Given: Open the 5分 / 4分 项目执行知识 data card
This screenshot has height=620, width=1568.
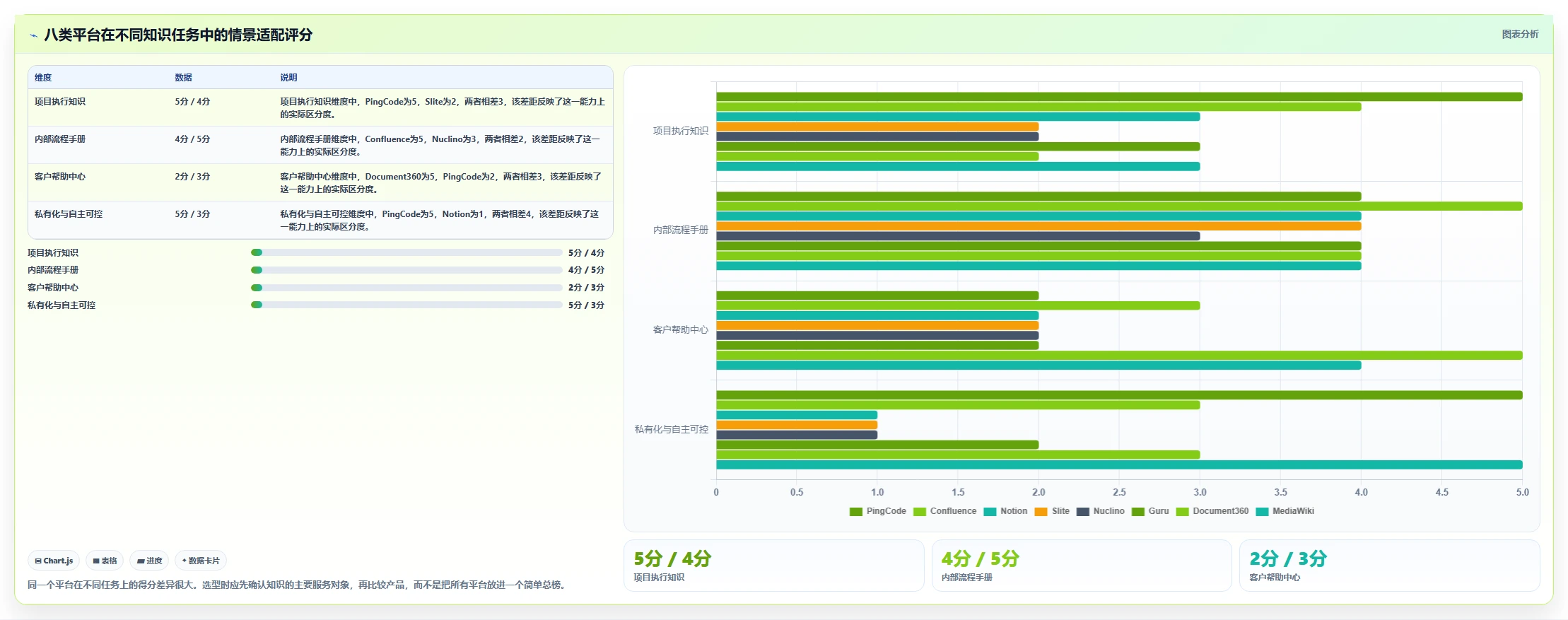Looking at the screenshot, I should coord(774,566).
